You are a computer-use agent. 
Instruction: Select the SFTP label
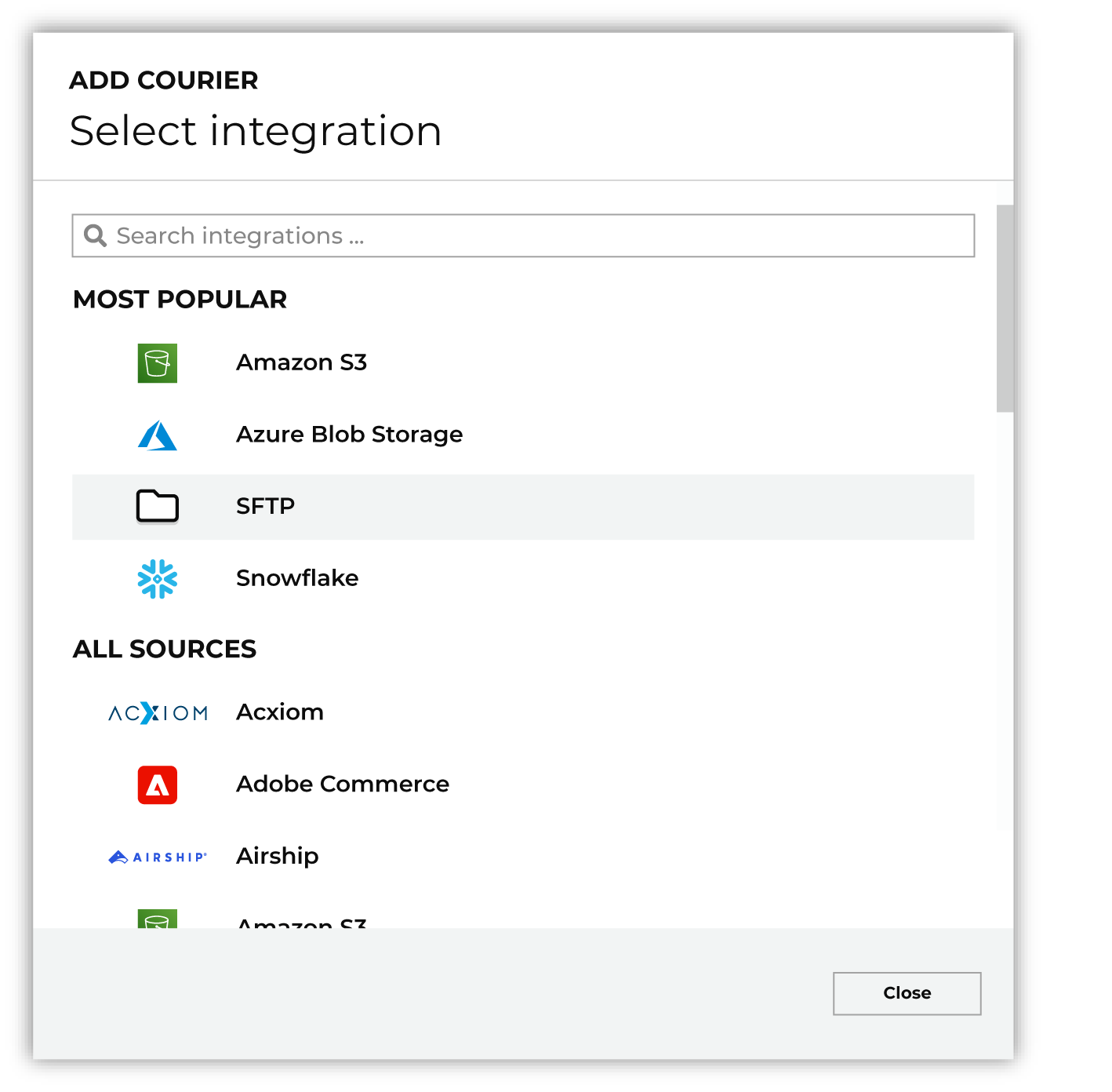pos(265,506)
